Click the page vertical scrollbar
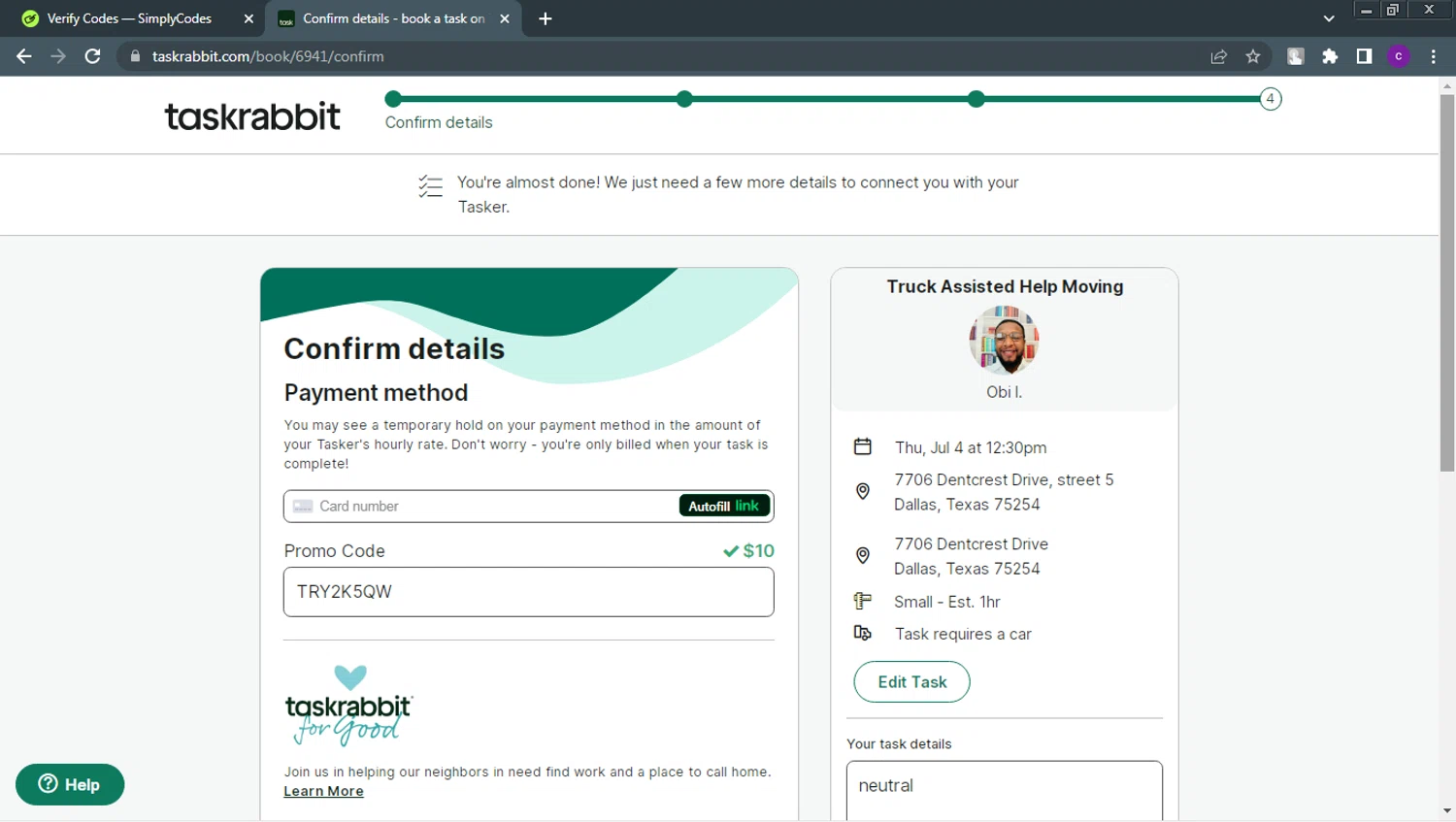The image size is (1456, 822). pos(1447,281)
